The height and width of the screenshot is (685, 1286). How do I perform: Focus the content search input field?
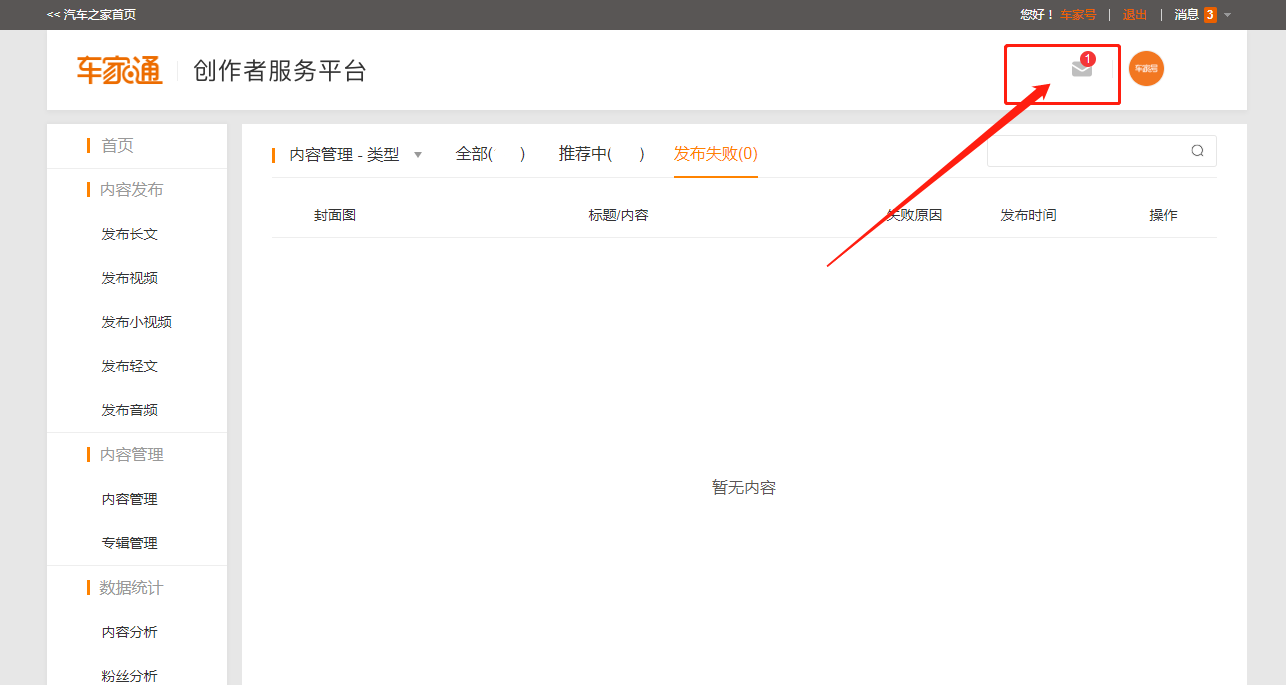1085,151
